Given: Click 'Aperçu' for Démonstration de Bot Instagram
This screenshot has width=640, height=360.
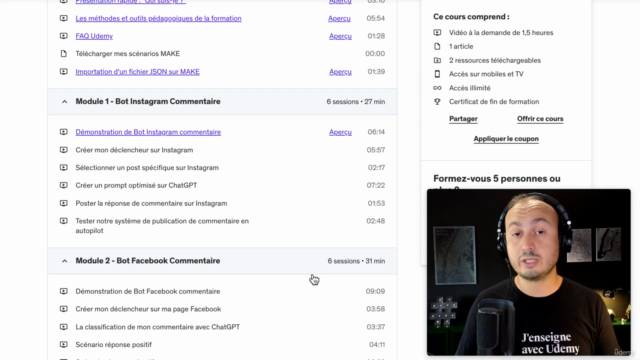Looking at the screenshot, I should pyautogui.click(x=340, y=132).
